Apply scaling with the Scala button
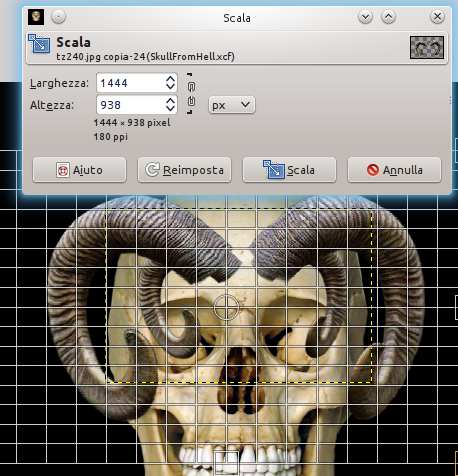Viewport: 458px width, 476px height. click(x=289, y=170)
